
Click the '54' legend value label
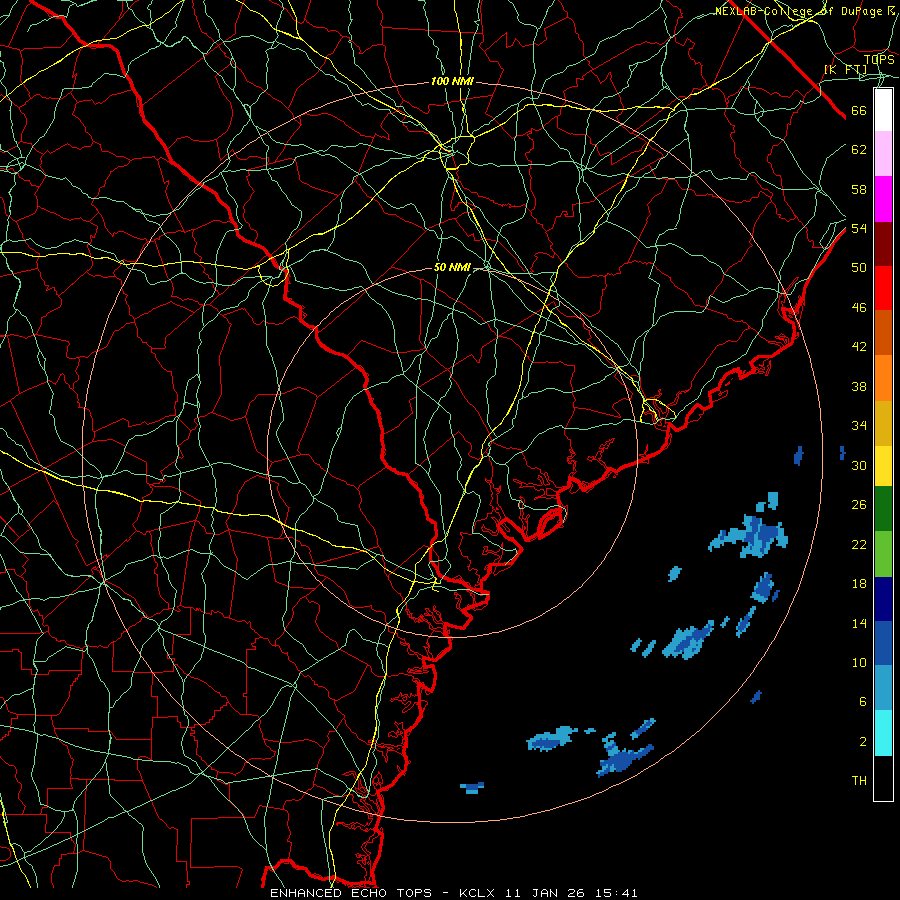click(859, 228)
